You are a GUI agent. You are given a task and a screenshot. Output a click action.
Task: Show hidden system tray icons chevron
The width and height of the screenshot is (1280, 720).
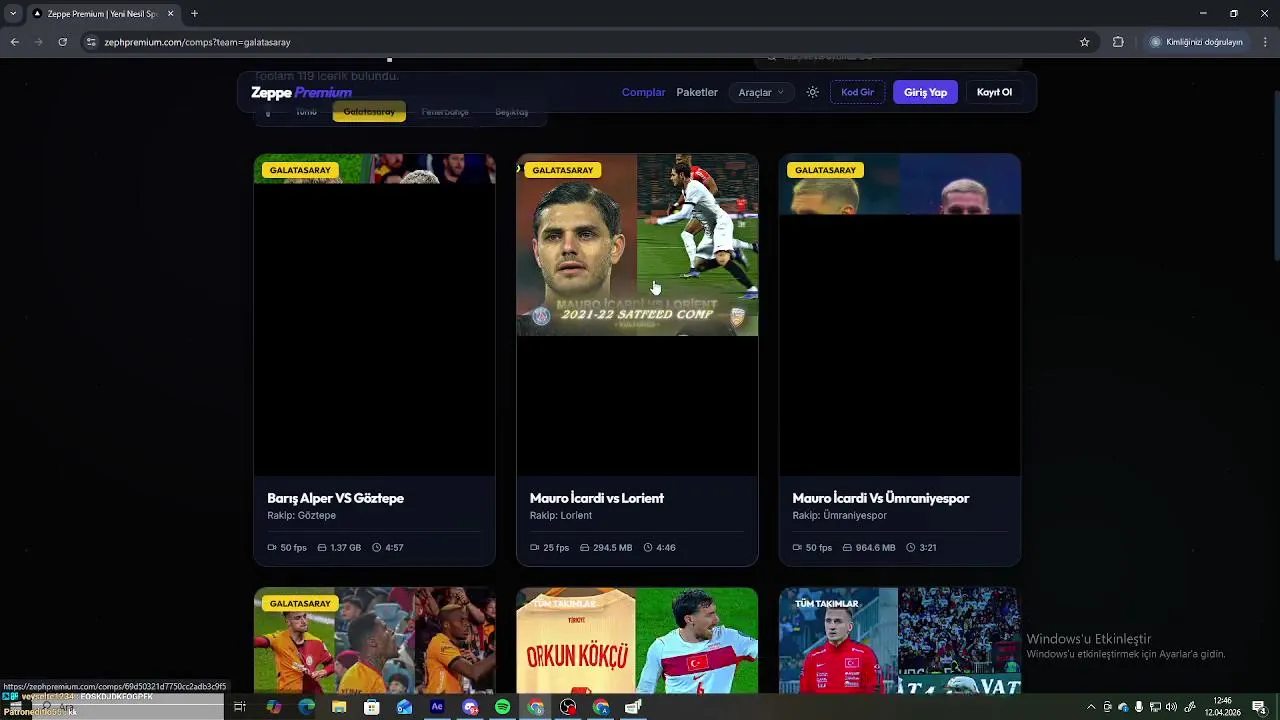(1091, 707)
